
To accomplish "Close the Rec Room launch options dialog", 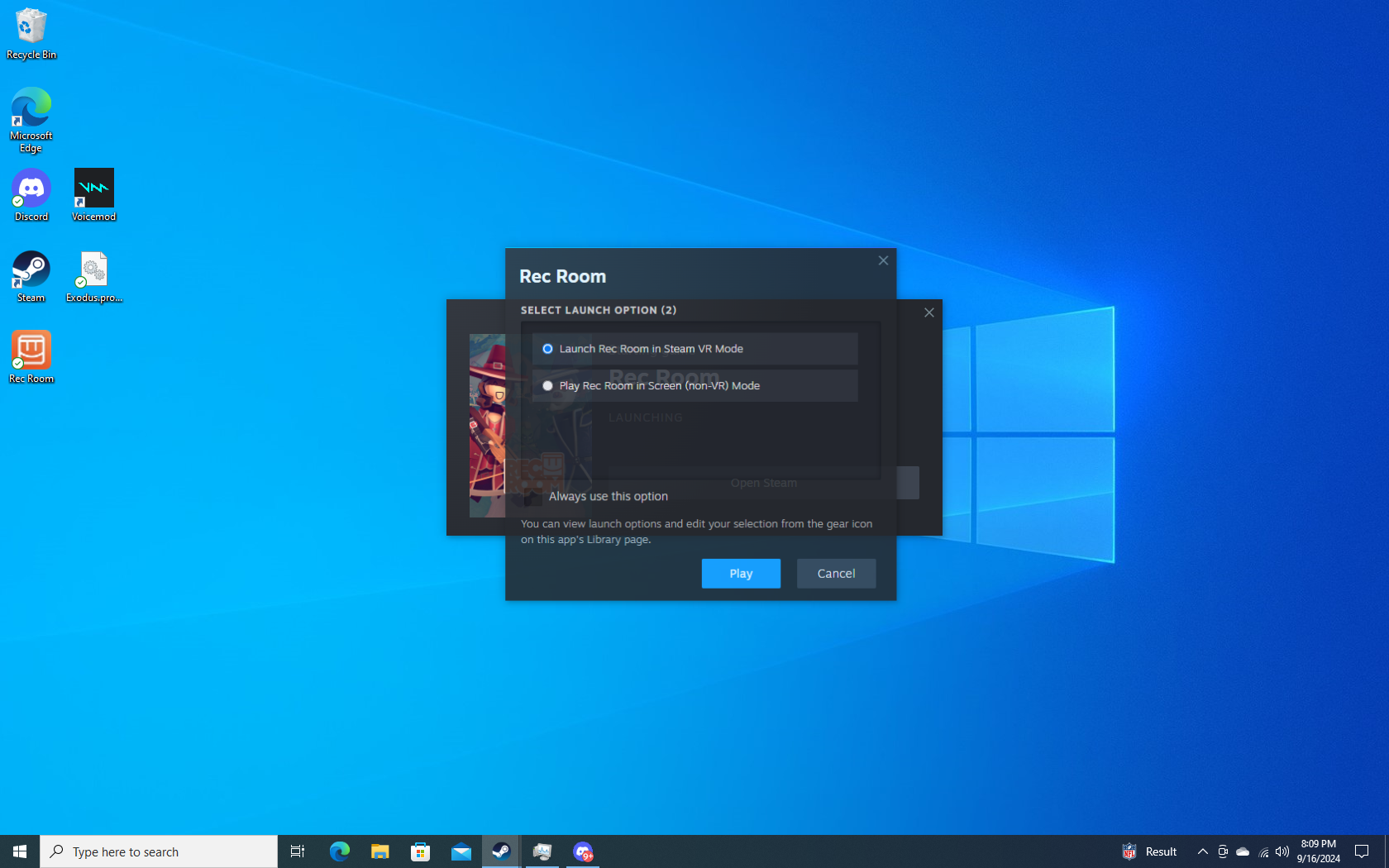I will (x=883, y=260).
